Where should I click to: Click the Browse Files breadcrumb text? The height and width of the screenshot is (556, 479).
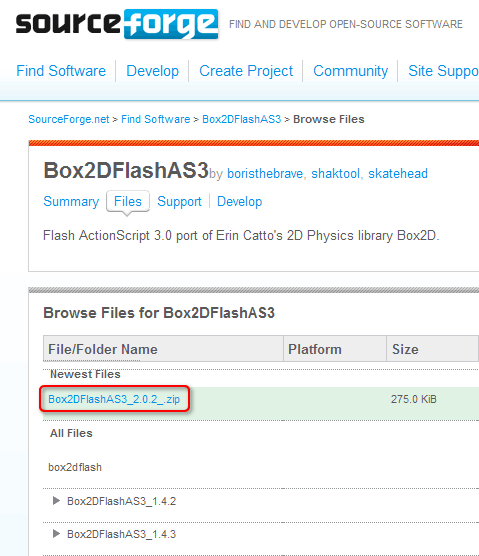pos(329,119)
